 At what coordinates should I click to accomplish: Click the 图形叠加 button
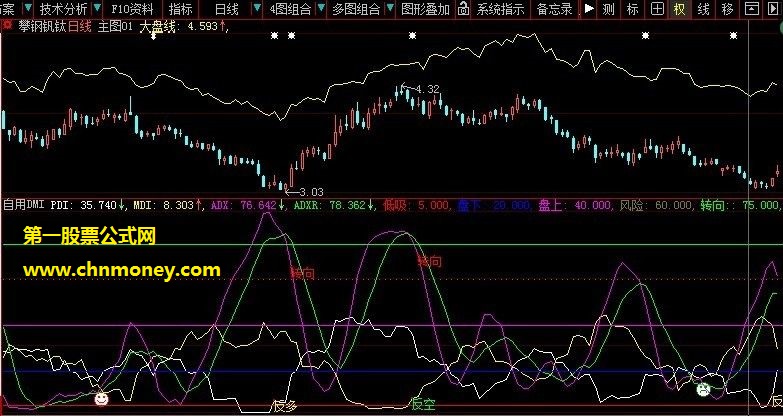click(x=425, y=8)
